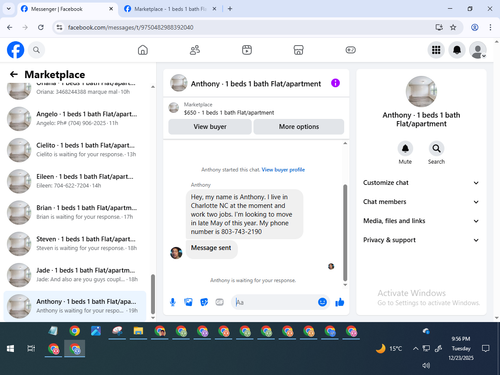500x375 pixels.
Task: Click the Marketplace listing $650 thumbnail
Action: click(174, 108)
